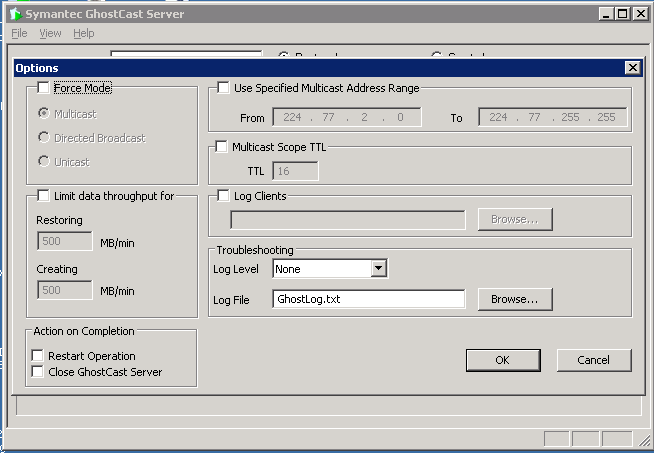Viewport: 654px width, 453px height.
Task: Open the View menu
Action: pos(50,33)
